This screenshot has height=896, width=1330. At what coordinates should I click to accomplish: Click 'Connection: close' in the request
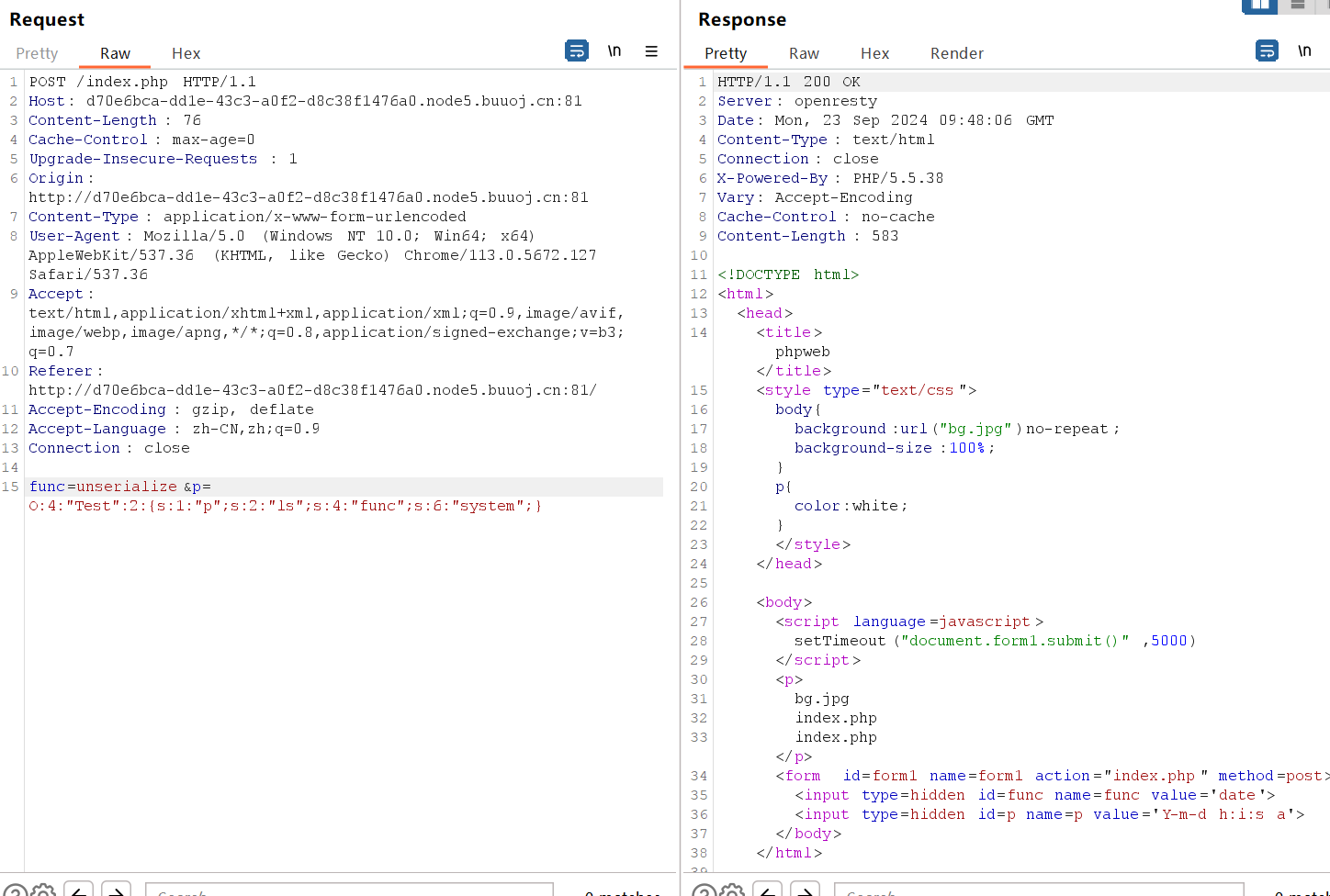pyautogui.click(x=109, y=448)
